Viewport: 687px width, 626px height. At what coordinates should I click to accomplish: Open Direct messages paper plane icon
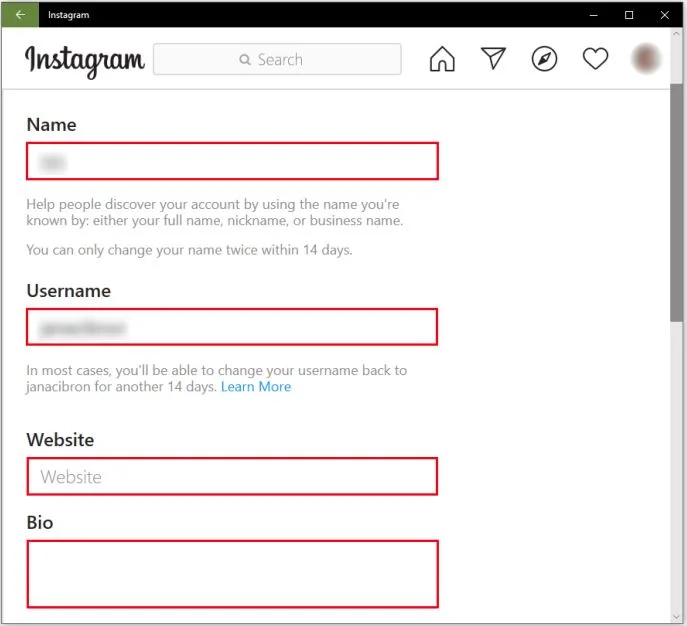[x=493, y=58]
